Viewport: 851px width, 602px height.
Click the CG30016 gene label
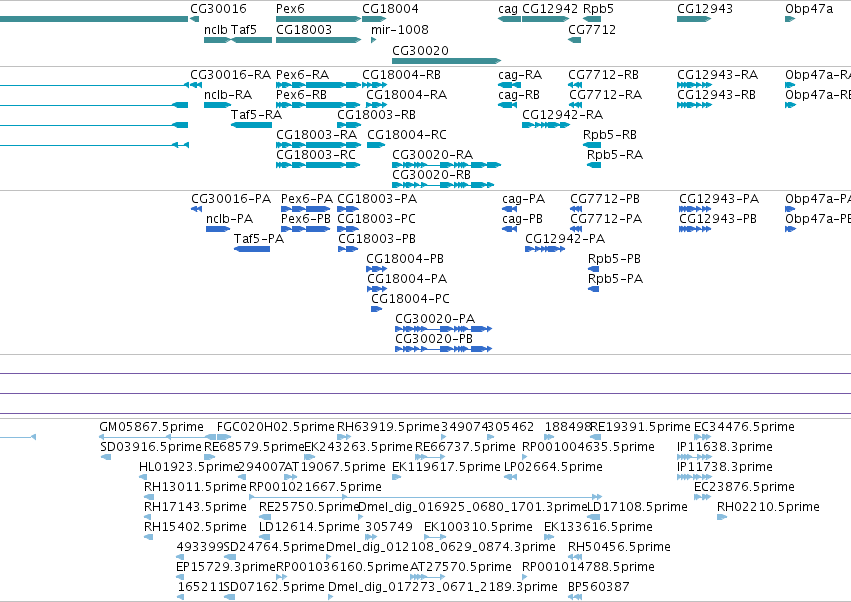click(218, 9)
